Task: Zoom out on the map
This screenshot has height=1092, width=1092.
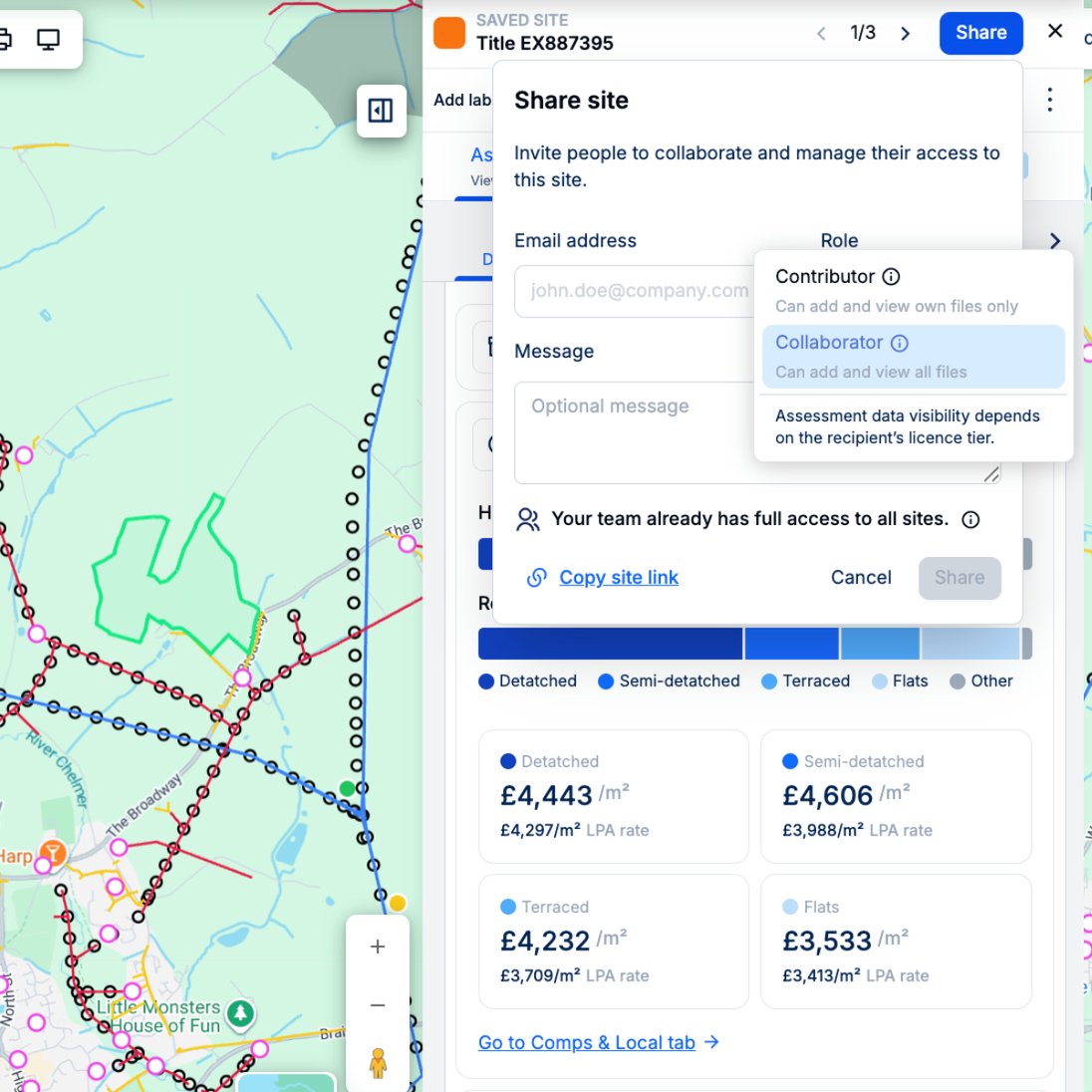Action: click(x=378, y=1005)
